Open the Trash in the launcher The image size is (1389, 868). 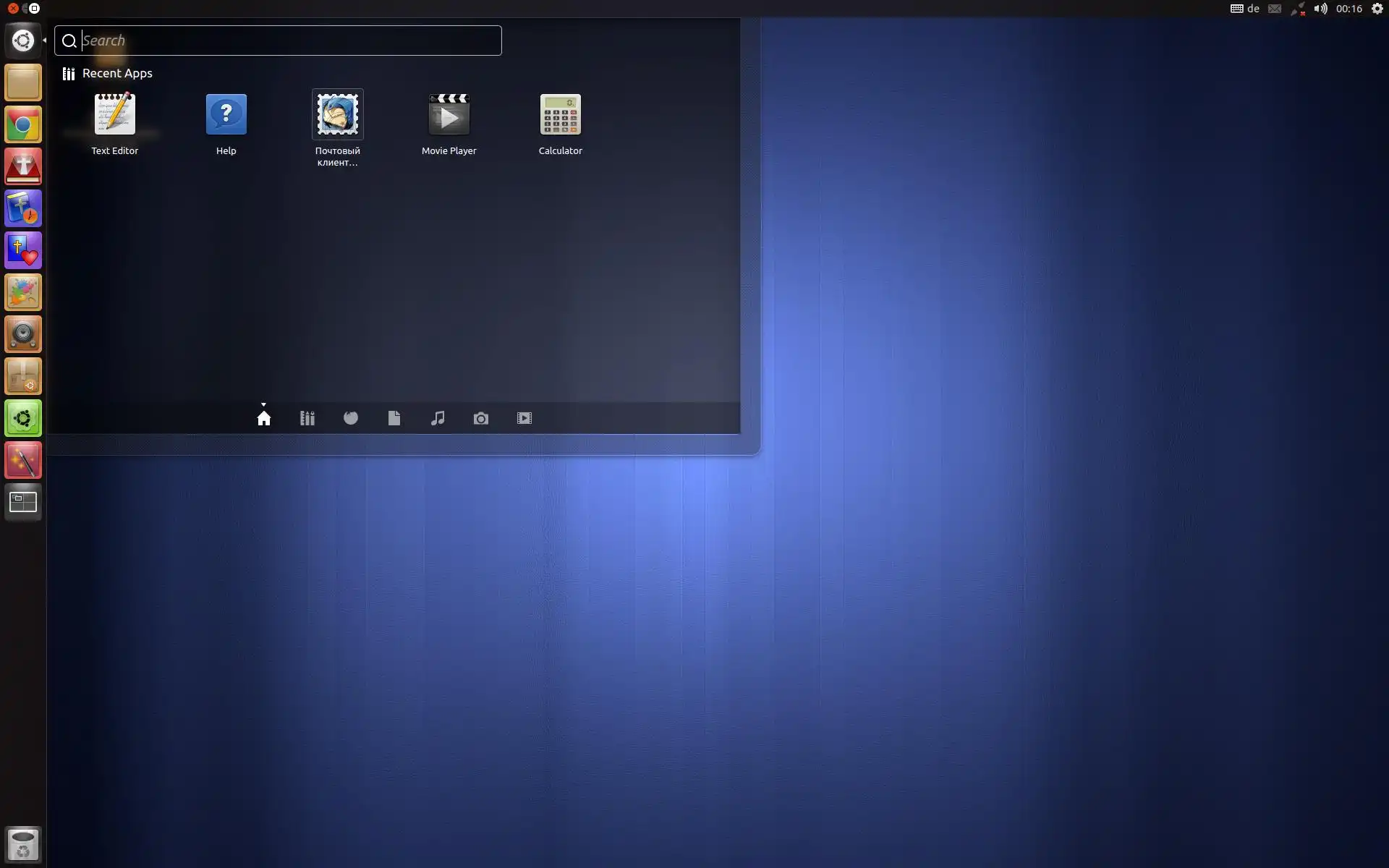(23, 843)
